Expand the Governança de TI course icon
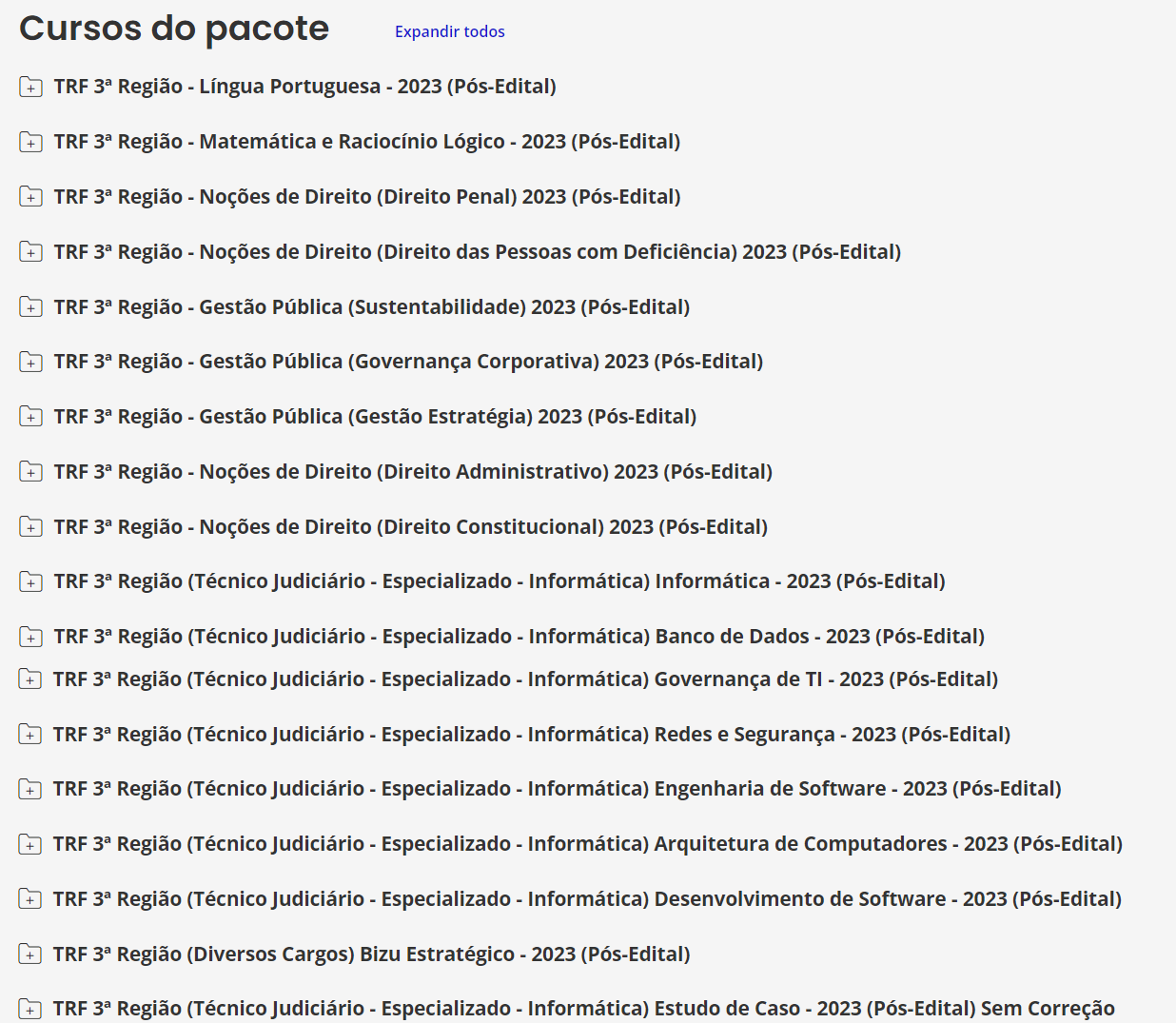 point(30,679)
